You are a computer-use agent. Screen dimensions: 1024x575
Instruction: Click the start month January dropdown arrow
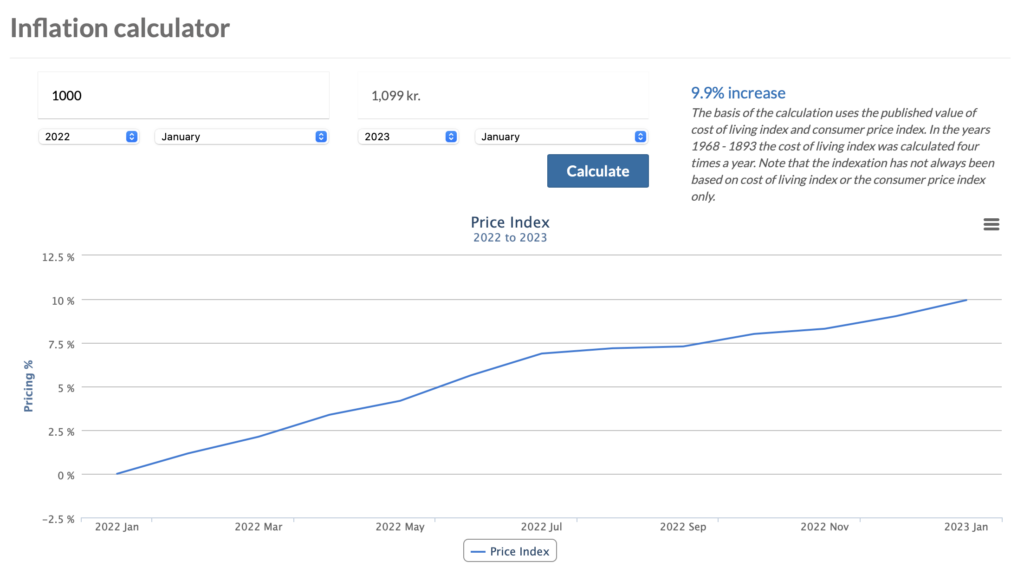[321, 137]
